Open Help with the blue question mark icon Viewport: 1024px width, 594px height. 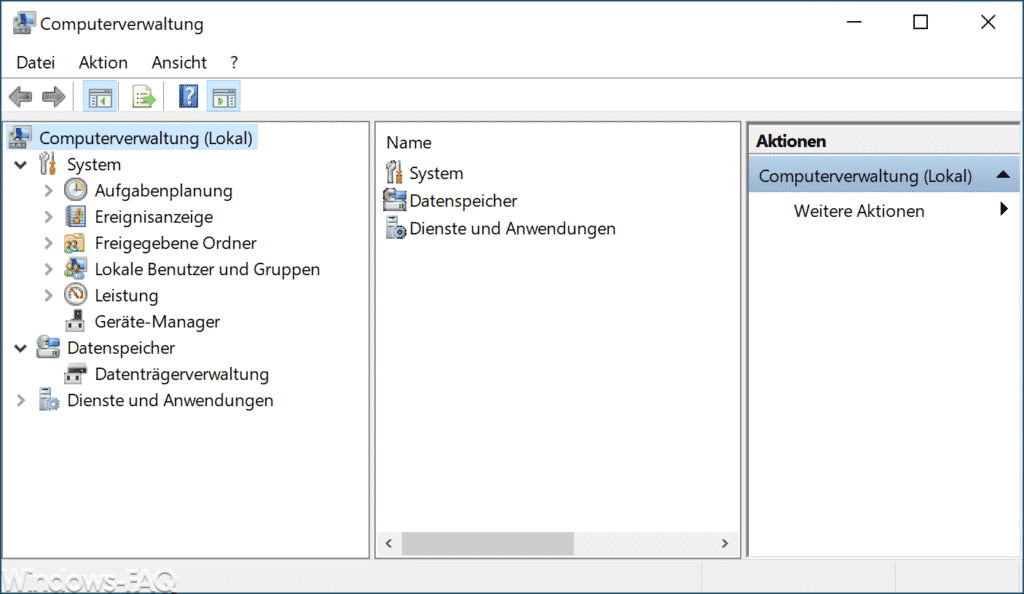[188, 97]
